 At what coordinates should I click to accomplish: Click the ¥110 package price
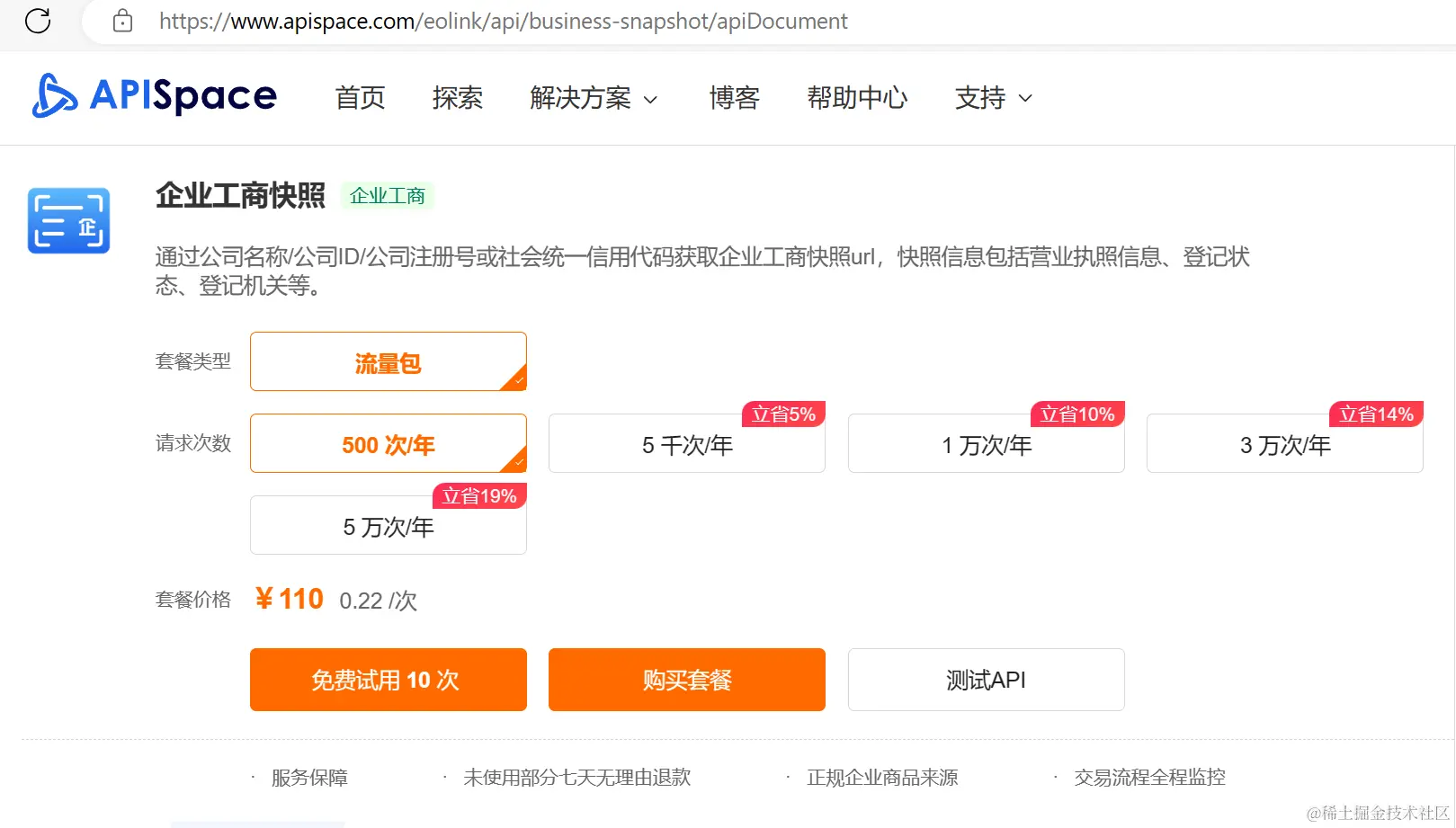coord(289,599)
